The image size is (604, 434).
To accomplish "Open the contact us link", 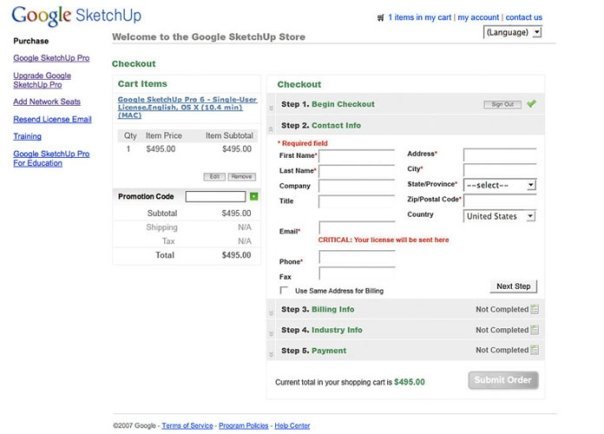I will click(x=524, y=17).
